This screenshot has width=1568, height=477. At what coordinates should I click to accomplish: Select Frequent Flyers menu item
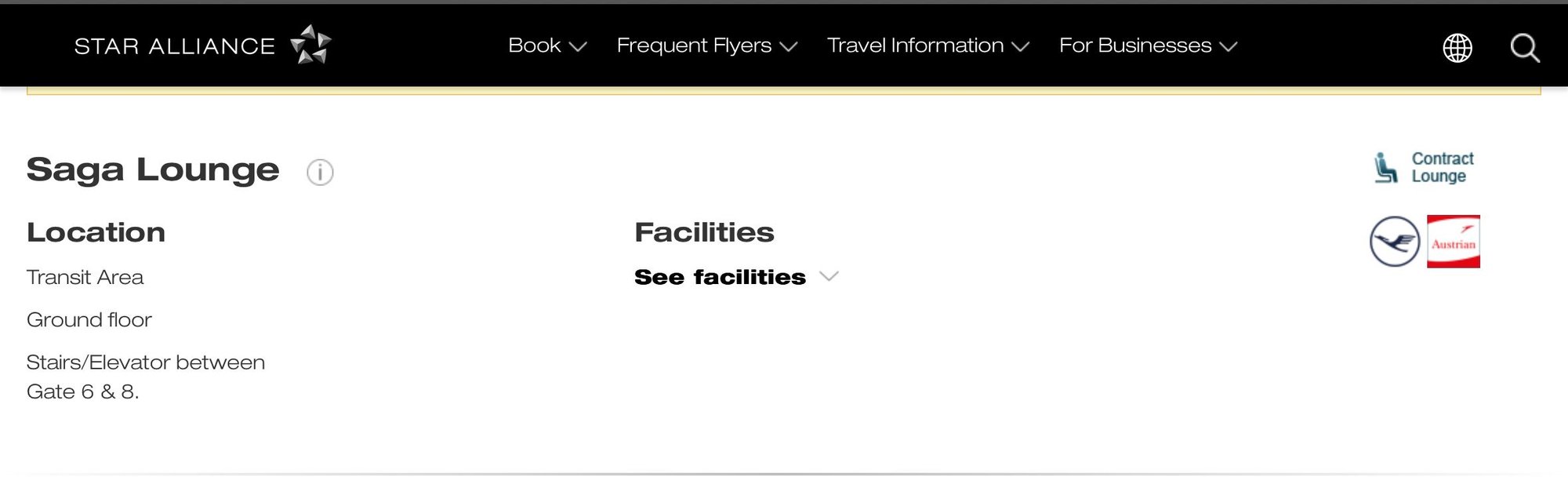[x=694, y=46]
